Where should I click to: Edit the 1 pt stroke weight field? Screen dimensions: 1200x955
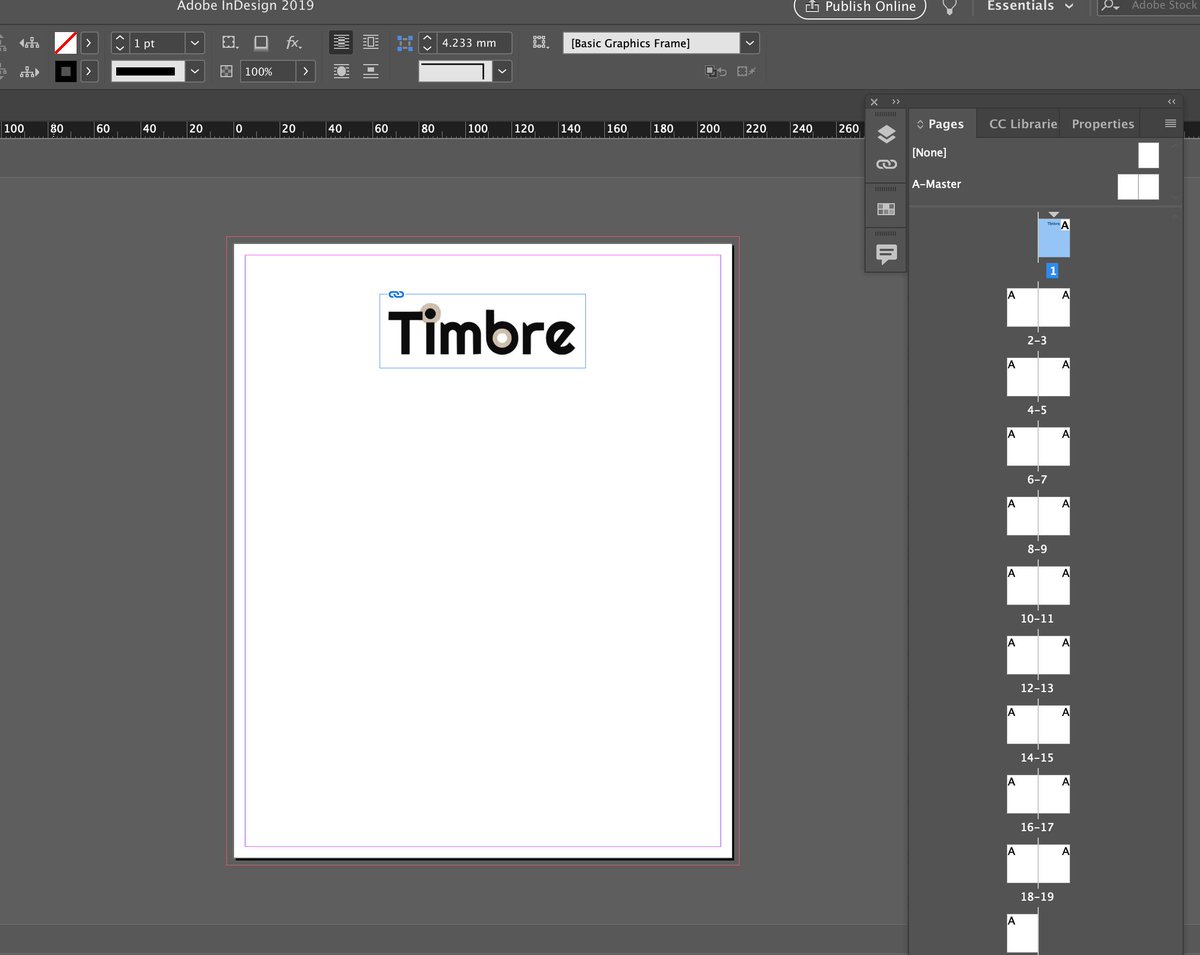pyautogui.click(x=157, y=43)
